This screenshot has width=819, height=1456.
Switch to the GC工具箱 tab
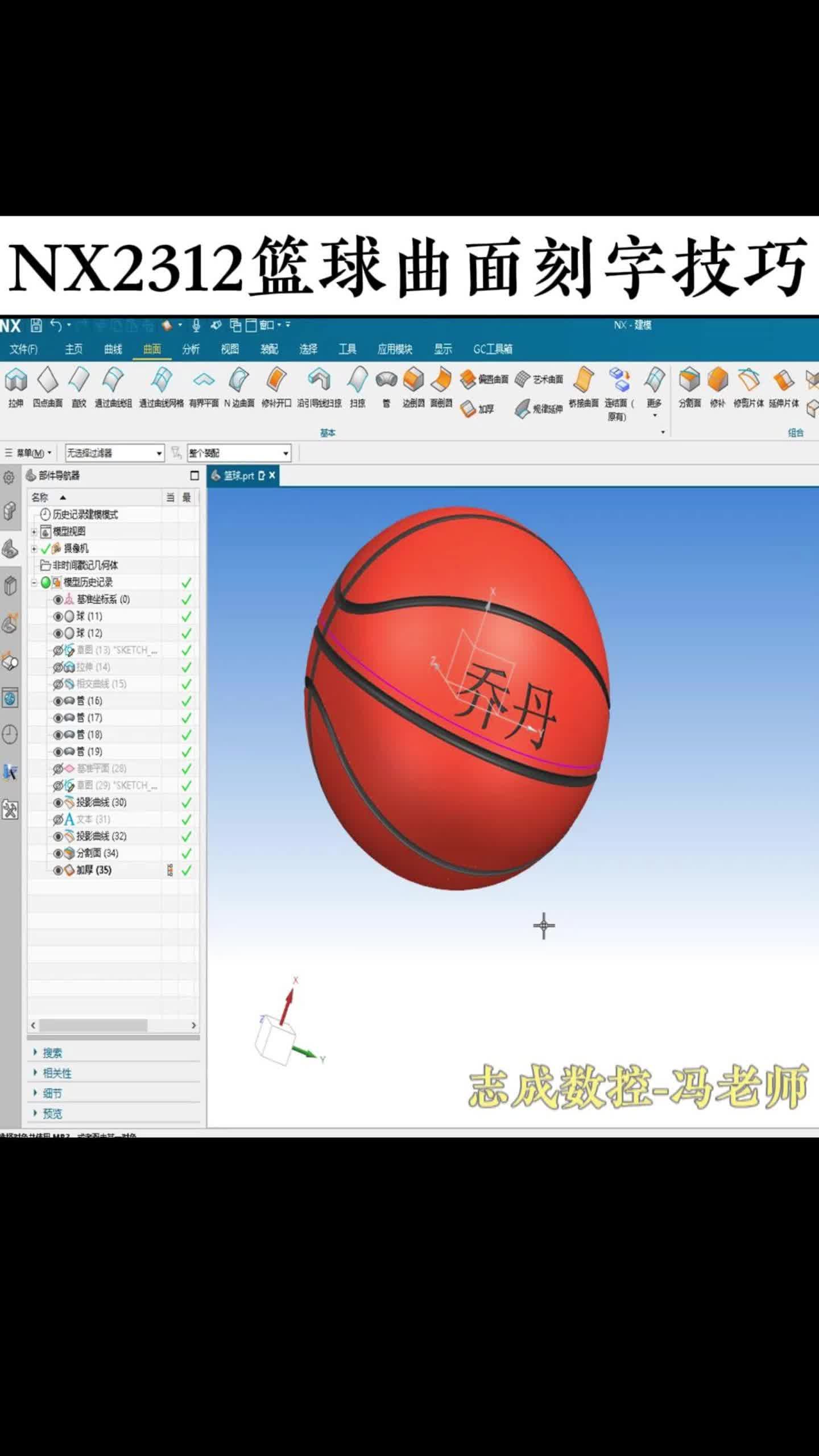pyautogui.click(x=493, y=349)
